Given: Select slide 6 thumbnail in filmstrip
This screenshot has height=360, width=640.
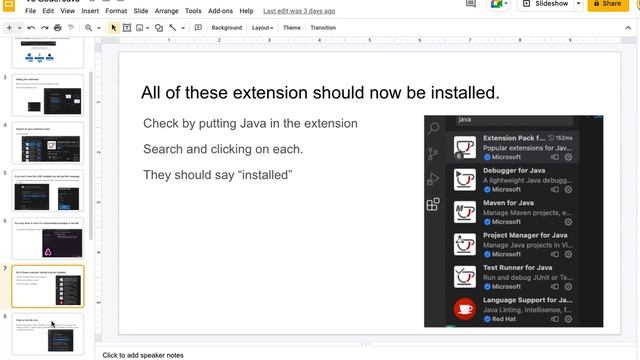Looking at the screenshot, I should (48, 238).
